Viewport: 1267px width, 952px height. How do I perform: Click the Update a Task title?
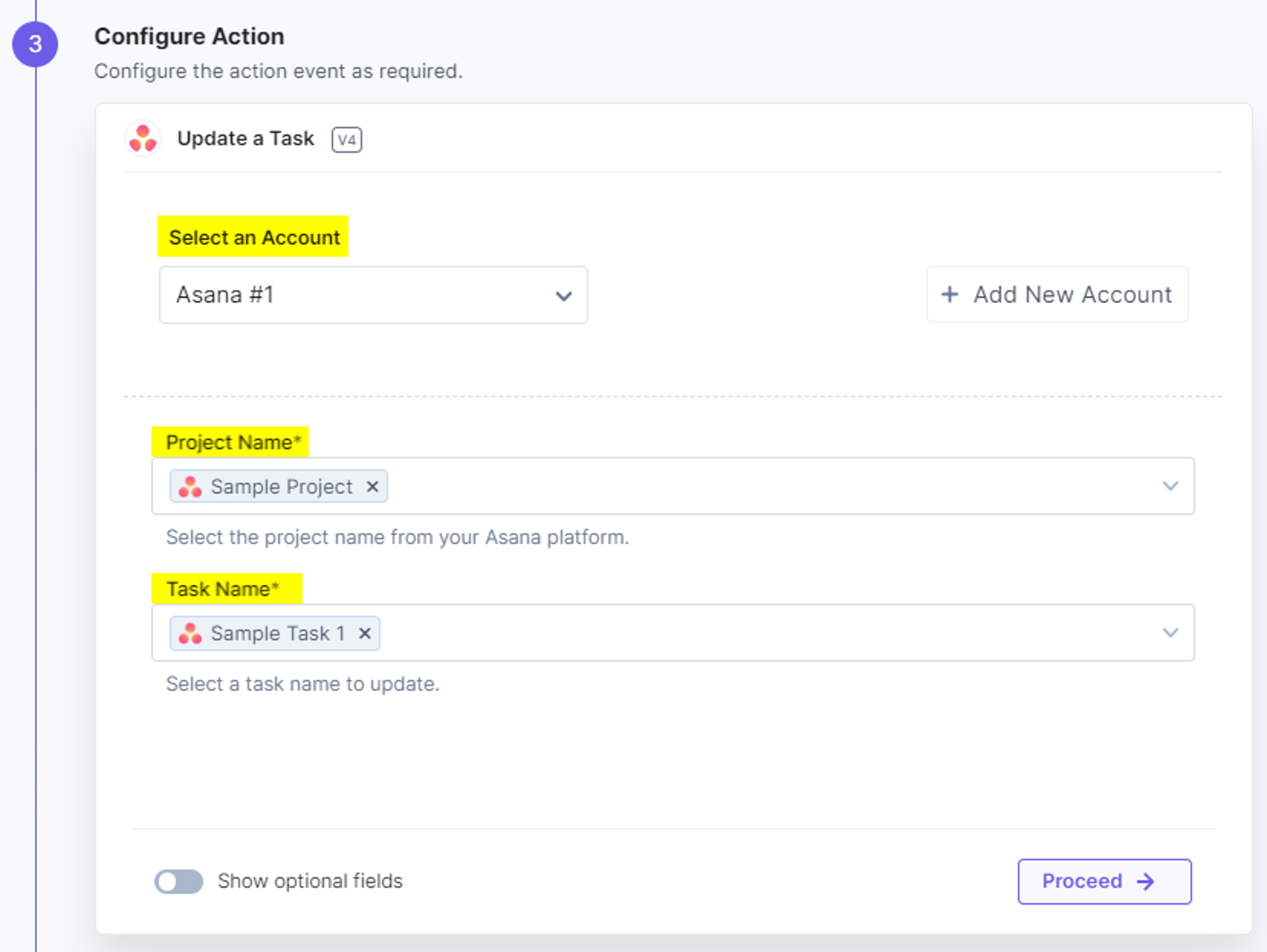click(246, 139)
